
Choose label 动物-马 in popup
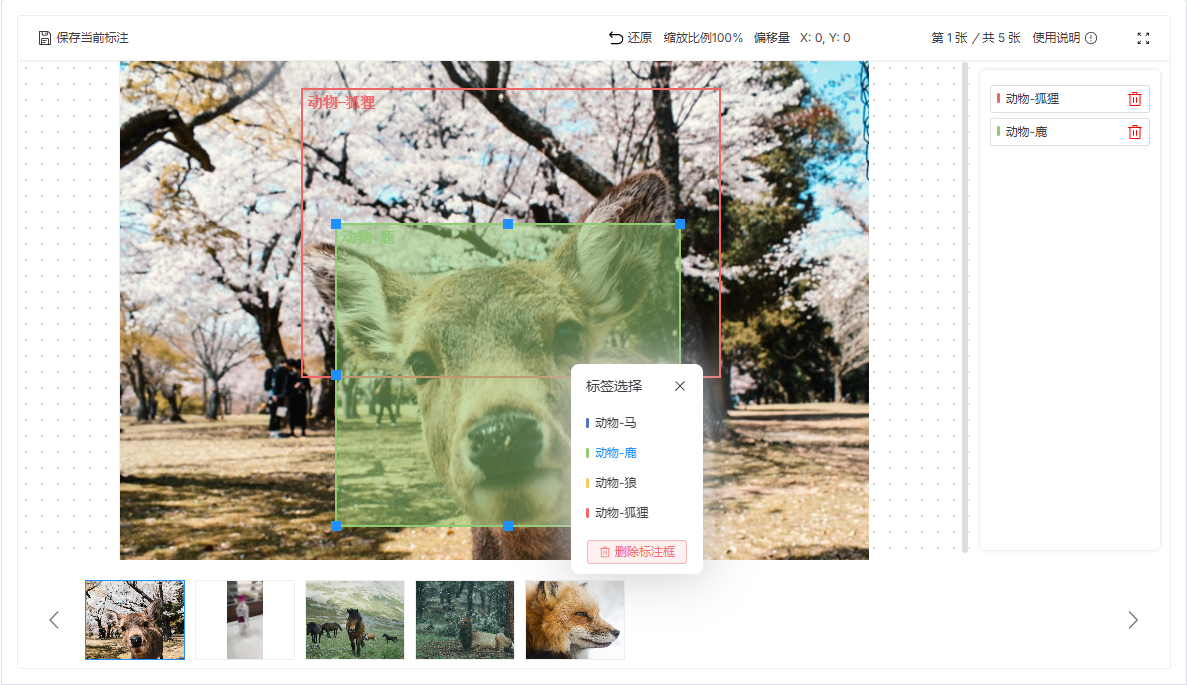click(611, 423)
